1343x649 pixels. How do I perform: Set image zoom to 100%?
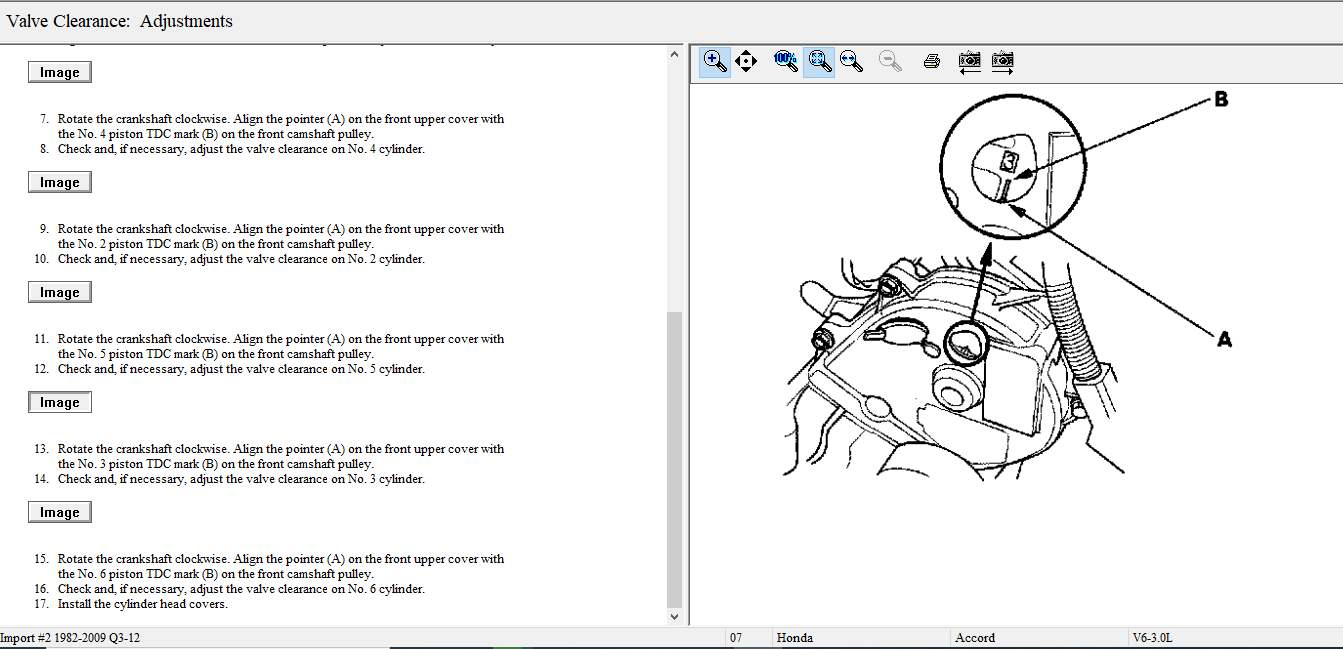(785, 61)
